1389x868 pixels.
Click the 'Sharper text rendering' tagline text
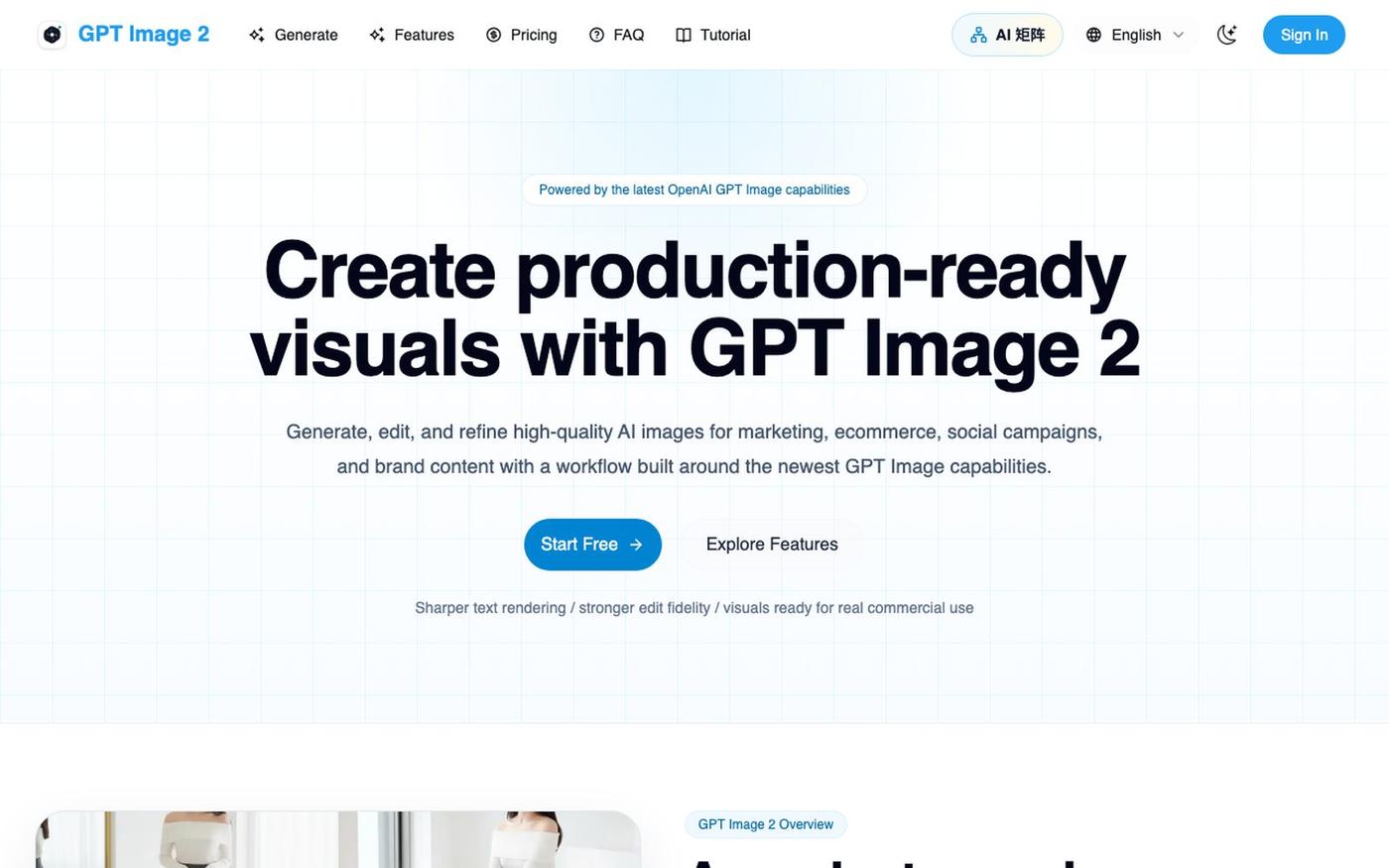(694, 608)
